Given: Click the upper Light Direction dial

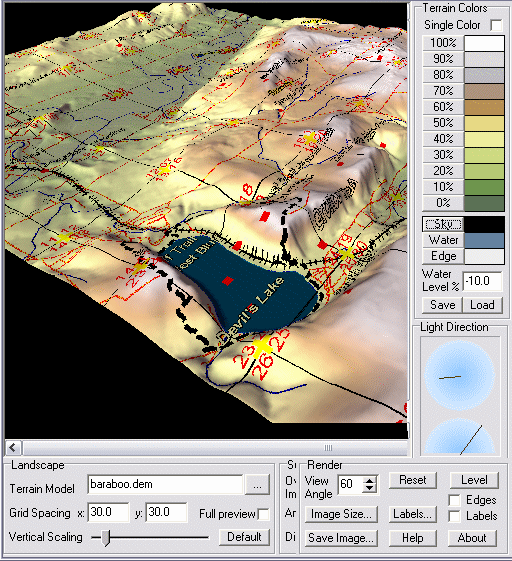Looking at the screenshot, I should pos(460,375).
